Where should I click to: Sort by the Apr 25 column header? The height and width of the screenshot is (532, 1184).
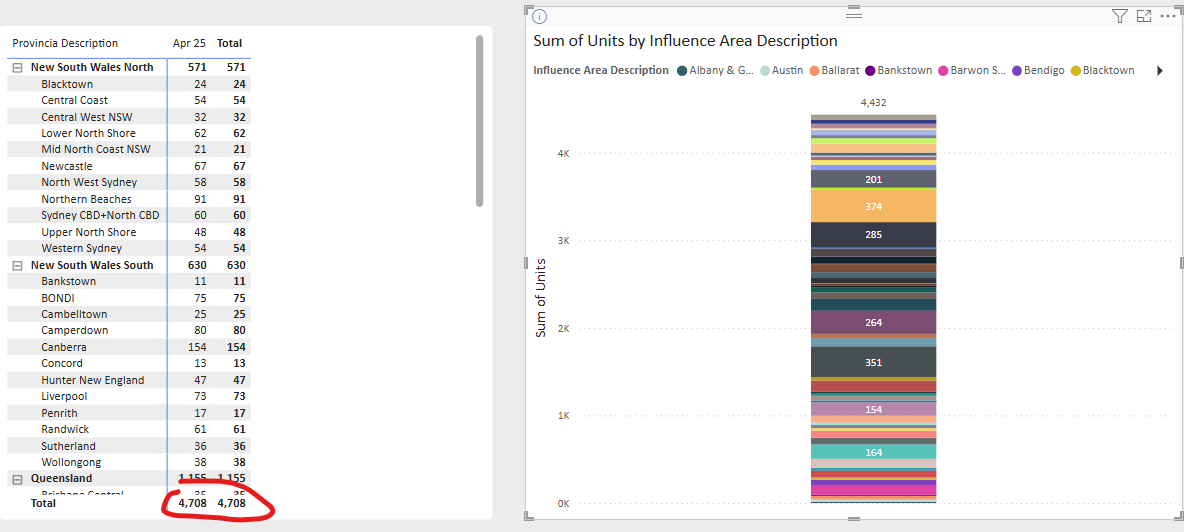click(189, 43)
